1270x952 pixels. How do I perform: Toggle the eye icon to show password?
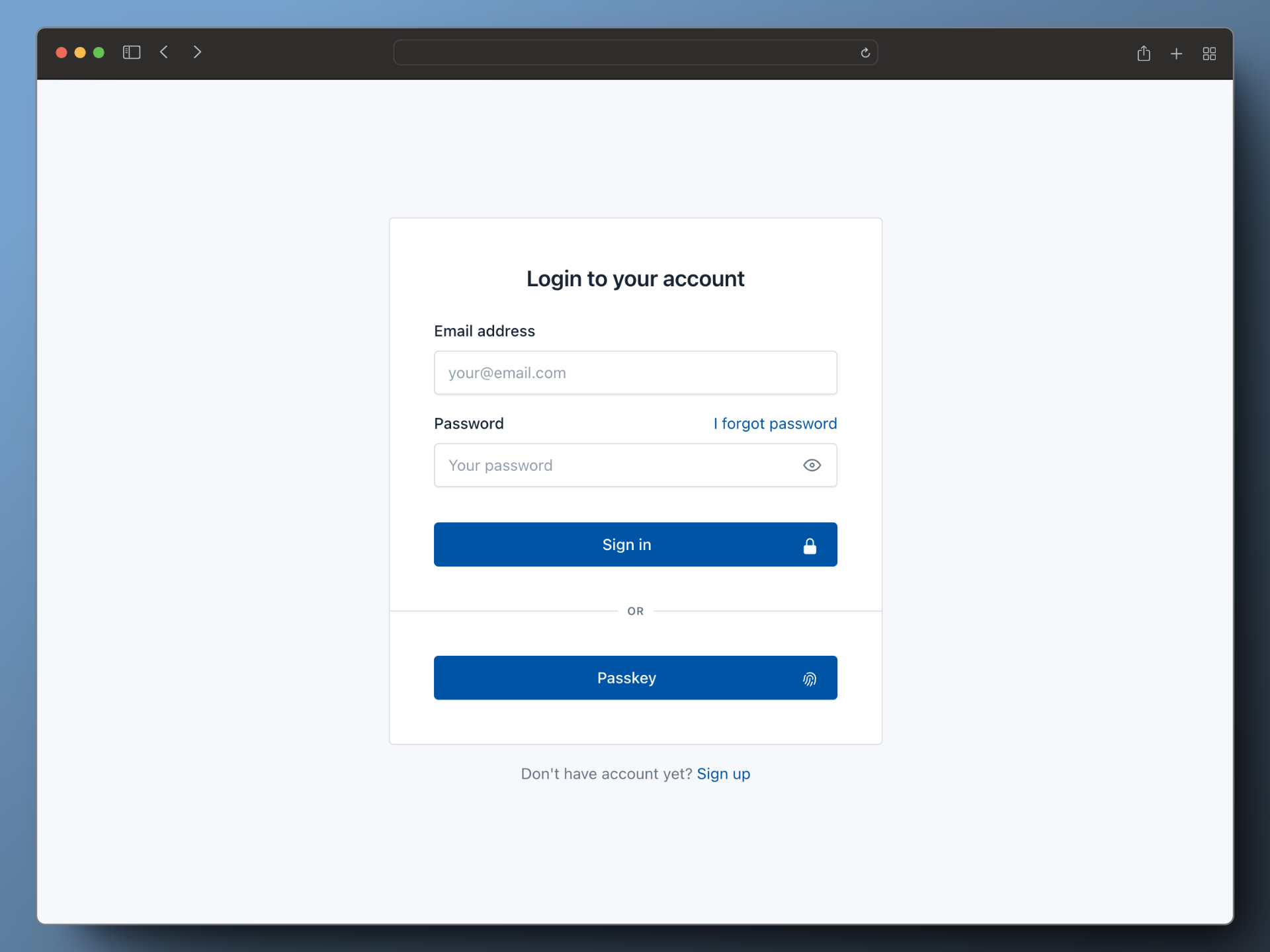812,464
